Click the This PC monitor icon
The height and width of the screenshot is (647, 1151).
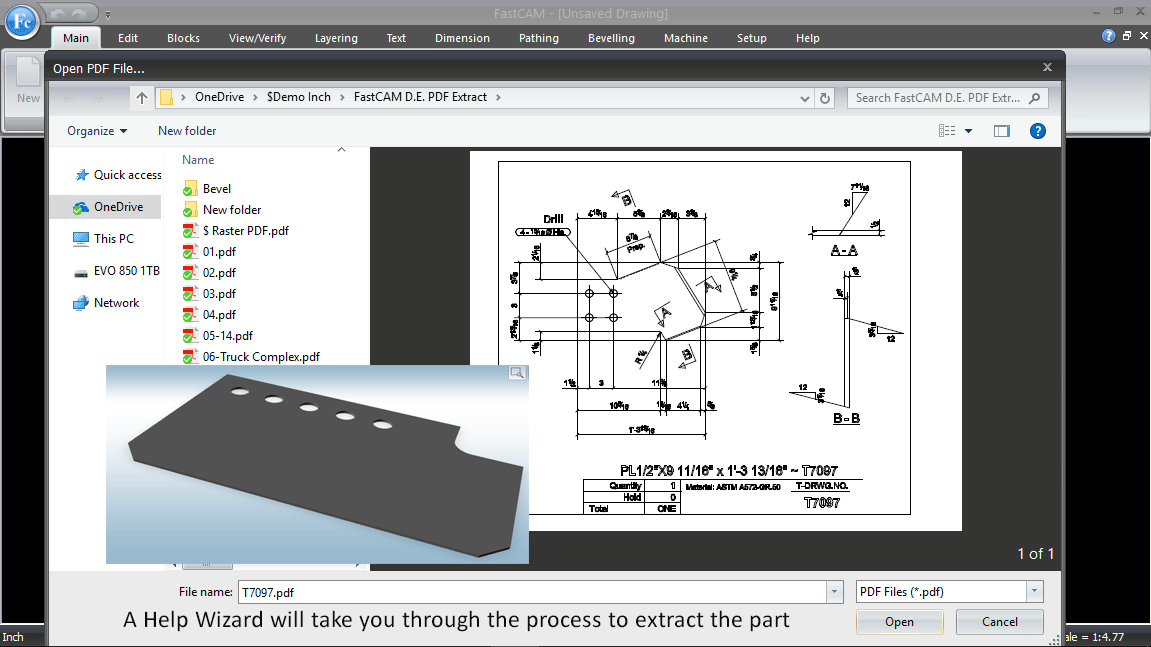[81, 239]
